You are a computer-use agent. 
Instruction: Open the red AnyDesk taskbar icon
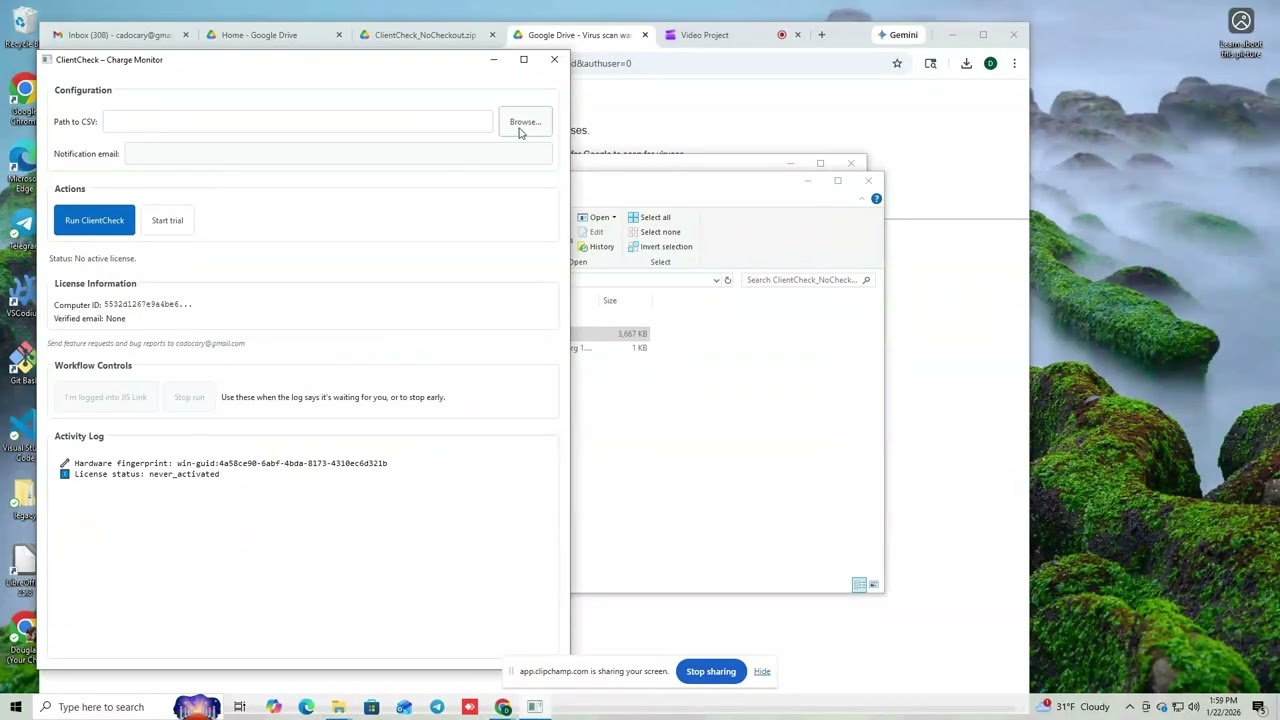click(x=470, y=707)
